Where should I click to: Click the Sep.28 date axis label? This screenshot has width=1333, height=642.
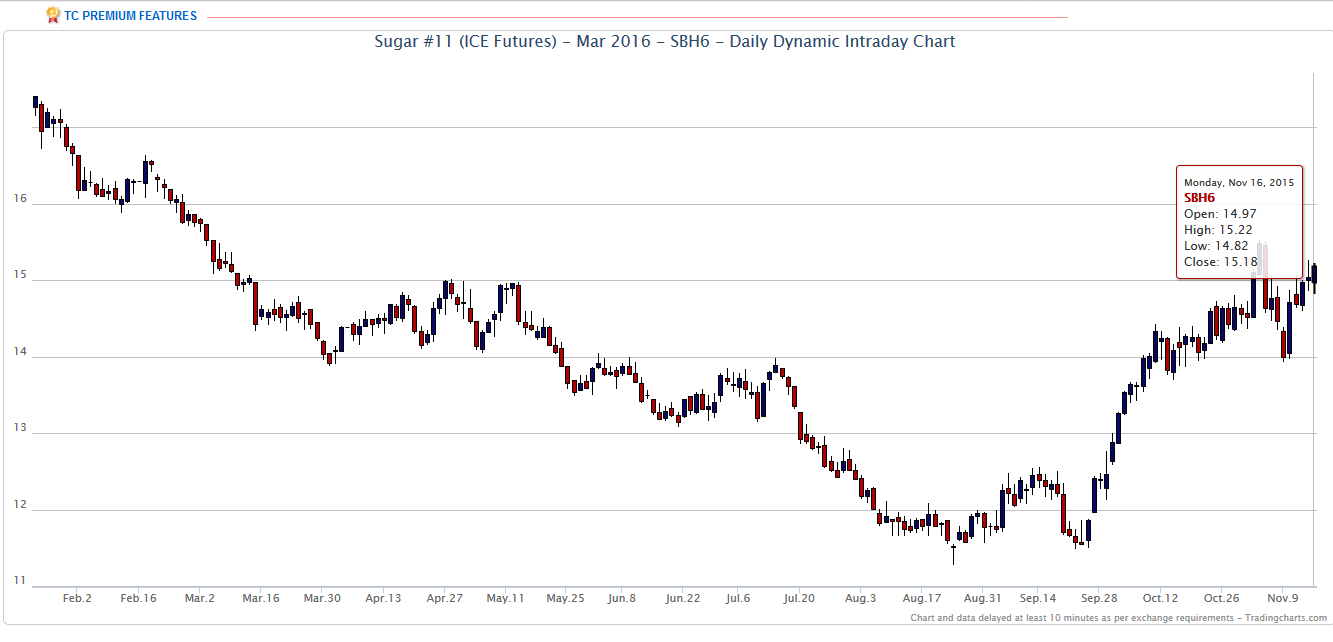[1098, 599]
